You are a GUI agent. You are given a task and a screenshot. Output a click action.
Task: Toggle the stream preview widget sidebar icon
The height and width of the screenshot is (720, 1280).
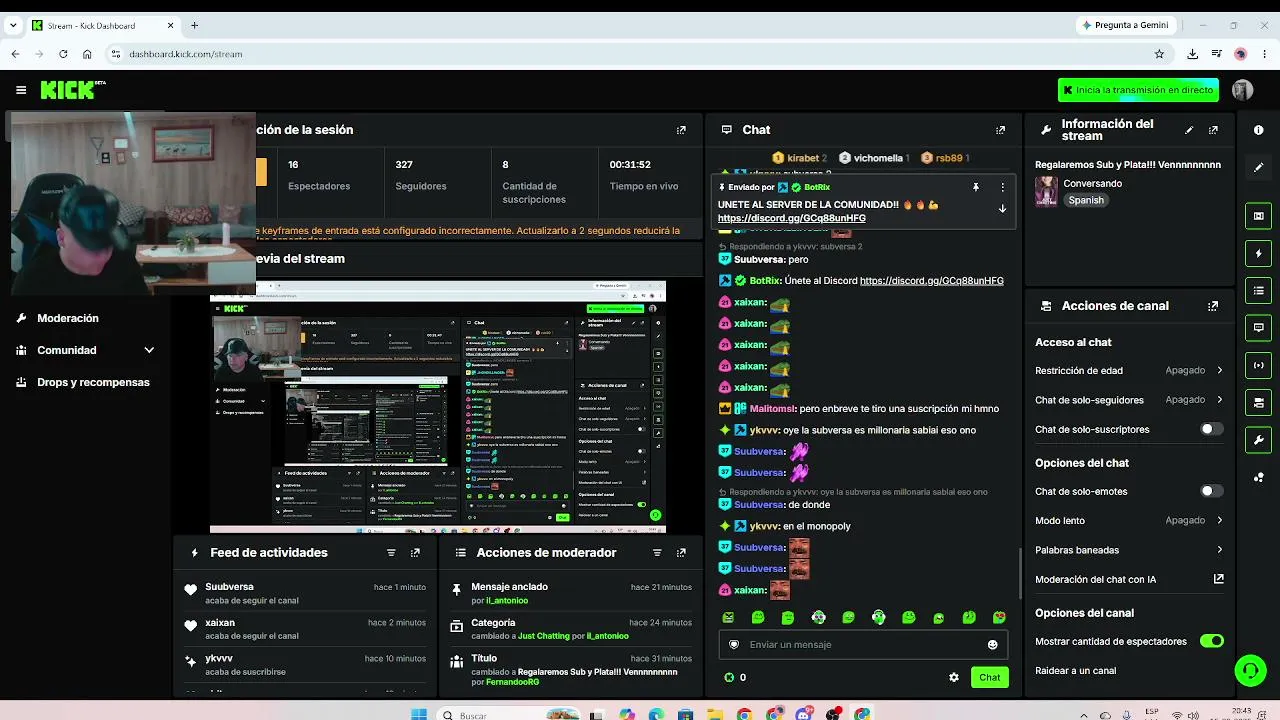(1259, 216)
